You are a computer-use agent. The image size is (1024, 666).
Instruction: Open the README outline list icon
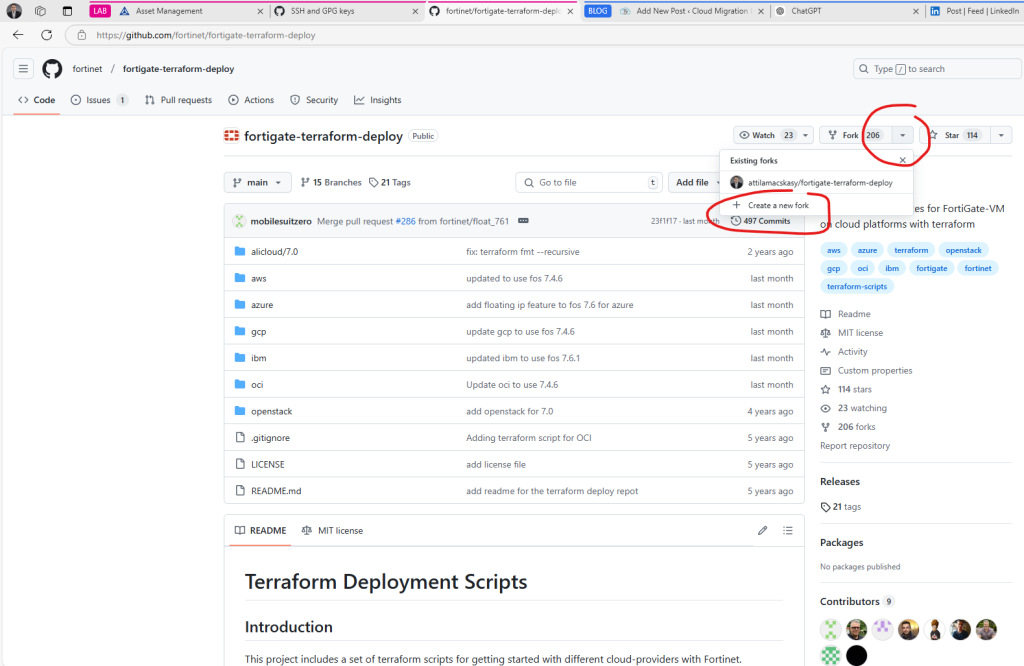pyautogui.click(x=788, y=530)
